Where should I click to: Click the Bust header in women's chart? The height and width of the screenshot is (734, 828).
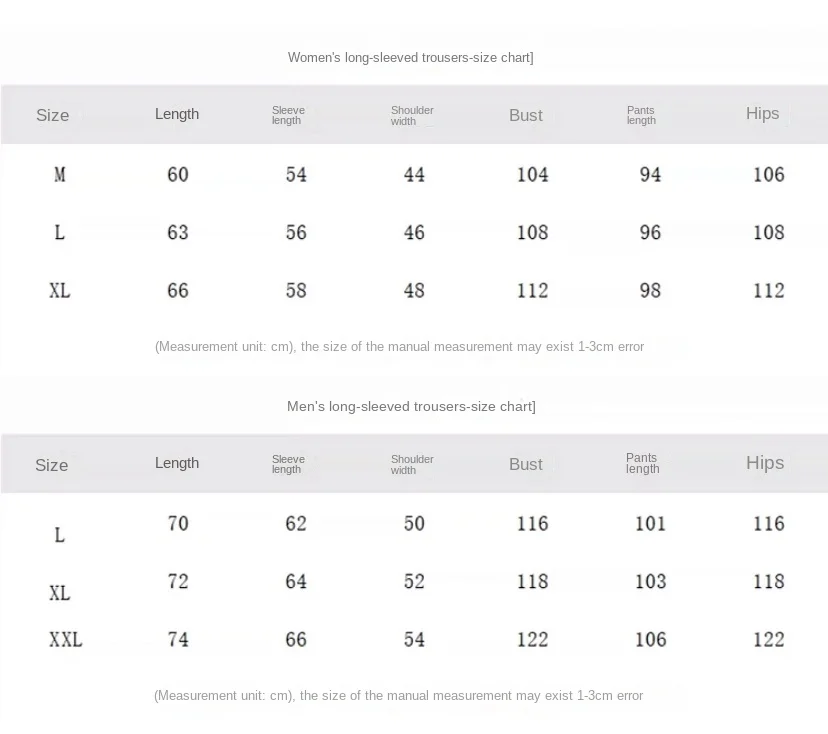tap(525, 115)
